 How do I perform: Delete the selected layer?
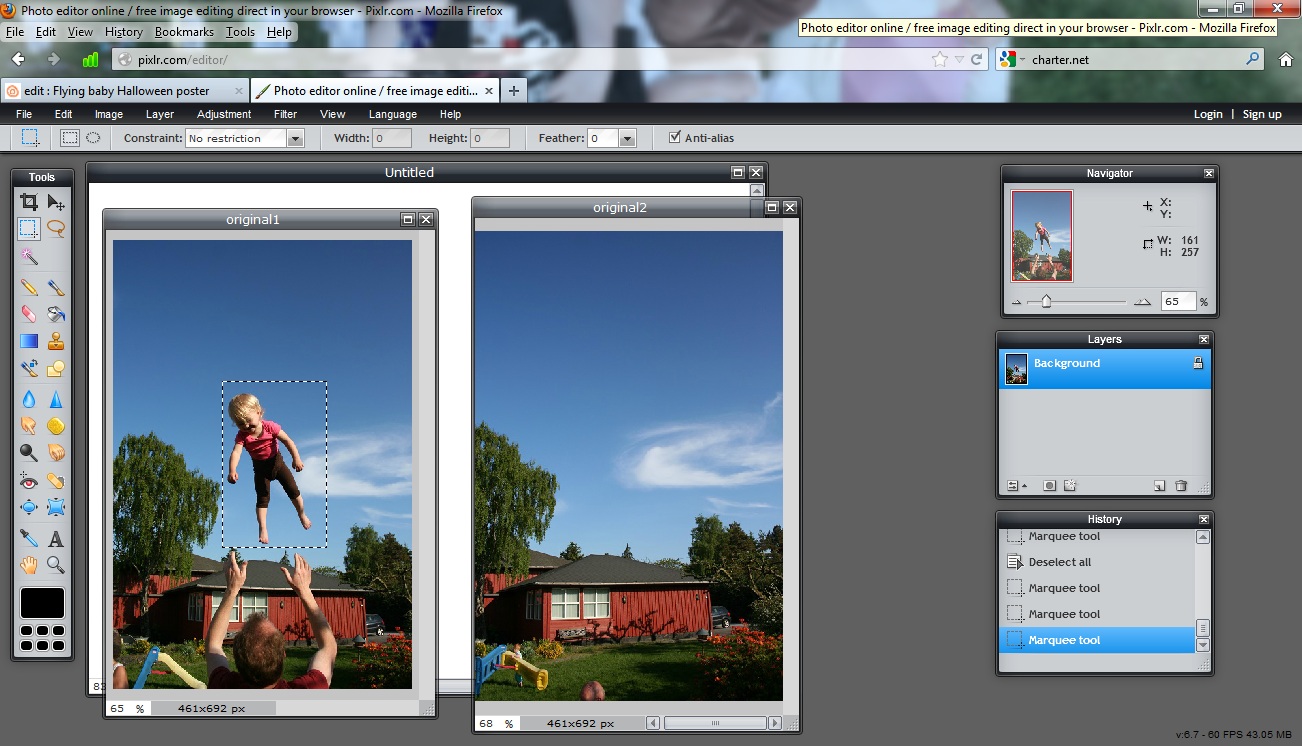[1181, 486]
